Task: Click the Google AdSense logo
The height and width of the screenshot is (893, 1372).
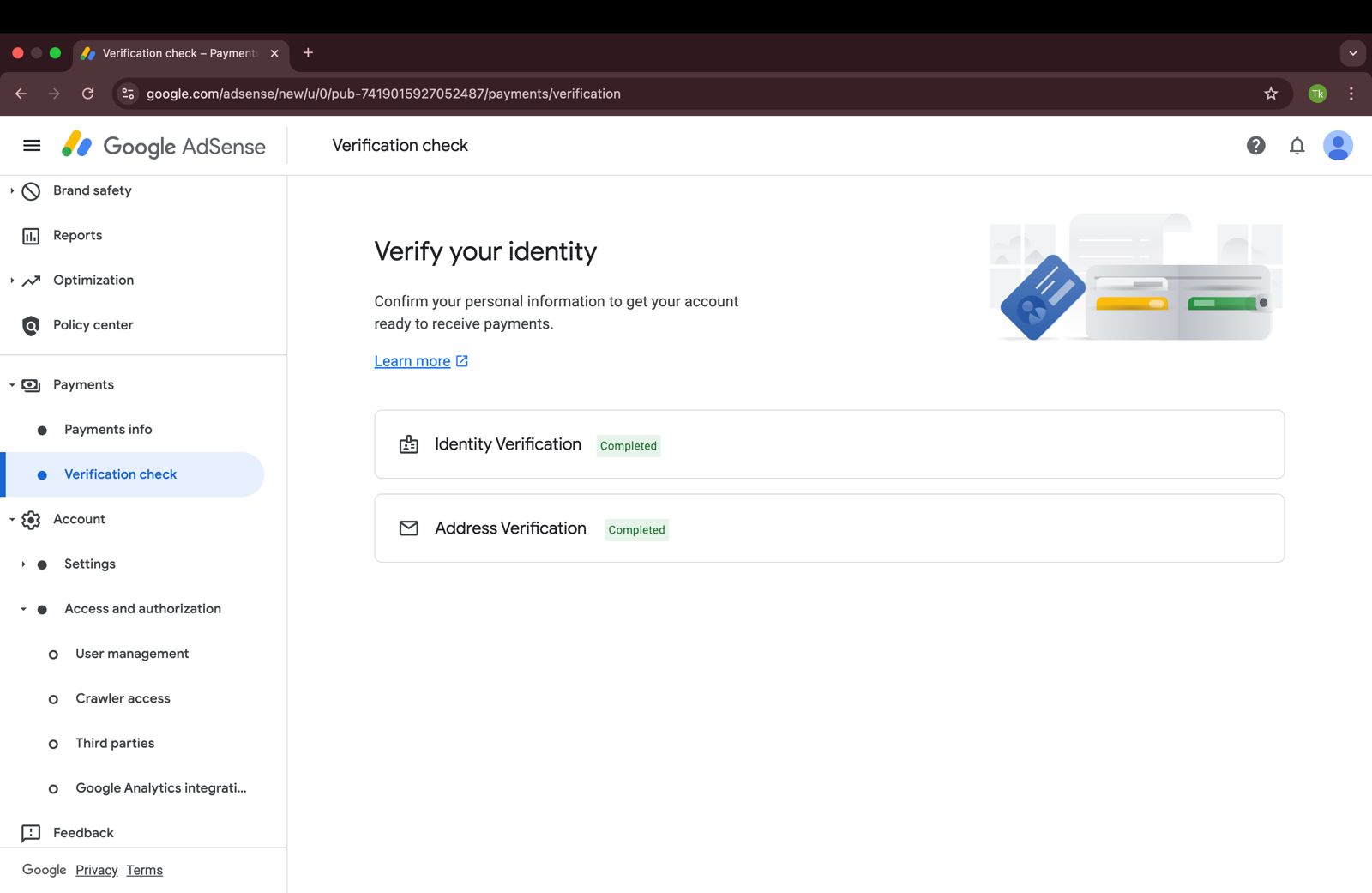Action: pyautogui.click(x=163, y=146)
